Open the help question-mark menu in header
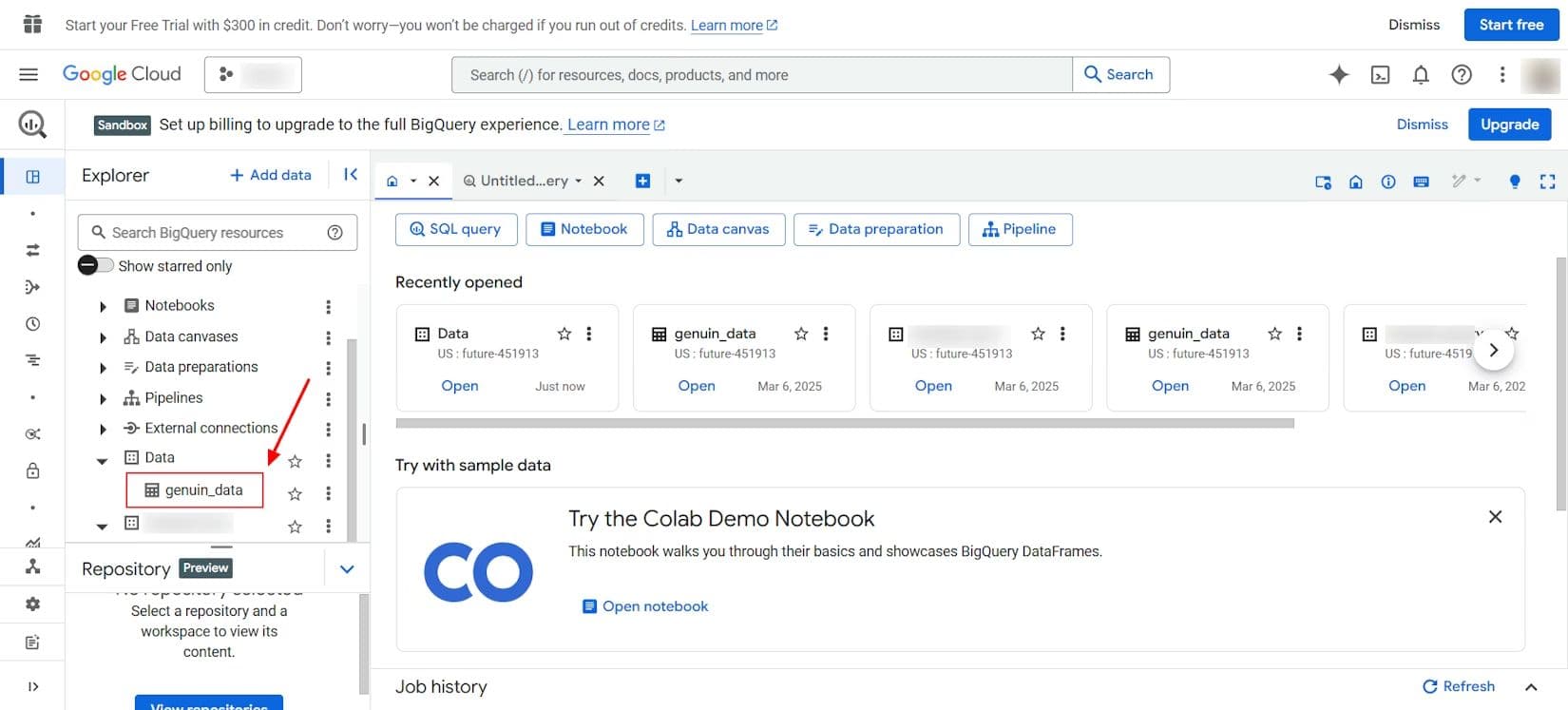The width and height of the screenshot is (1568, 710). click(1462, 74)
